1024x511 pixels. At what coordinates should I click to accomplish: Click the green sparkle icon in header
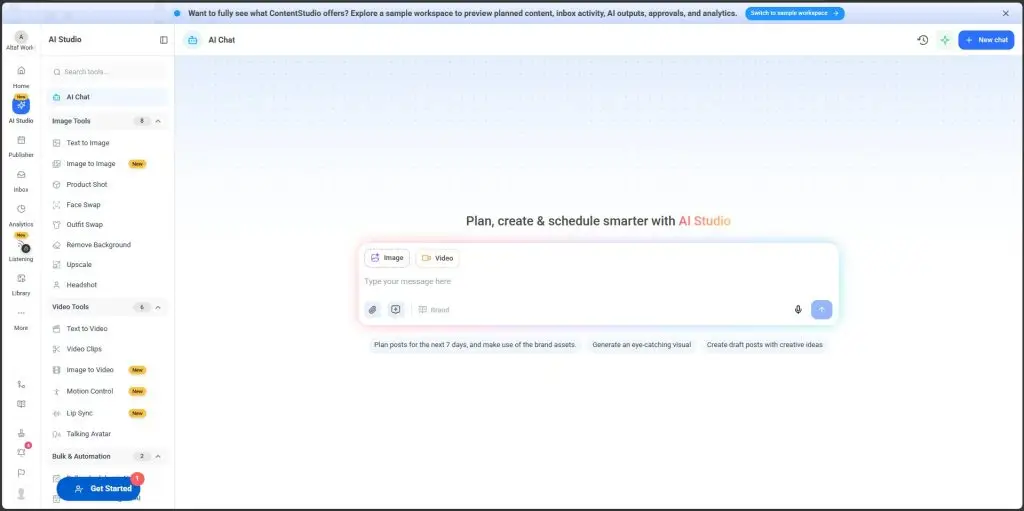[x=944, y=40]
